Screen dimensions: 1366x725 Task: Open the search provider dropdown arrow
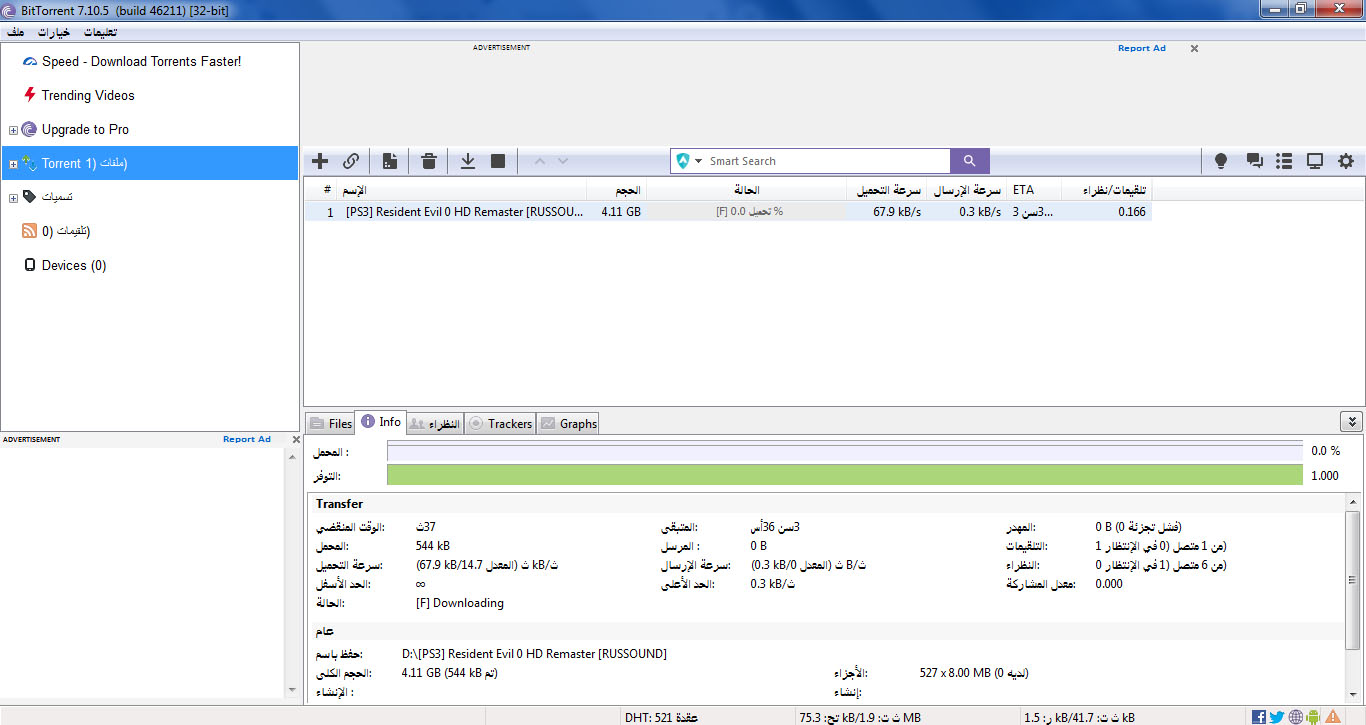point(699,161)
